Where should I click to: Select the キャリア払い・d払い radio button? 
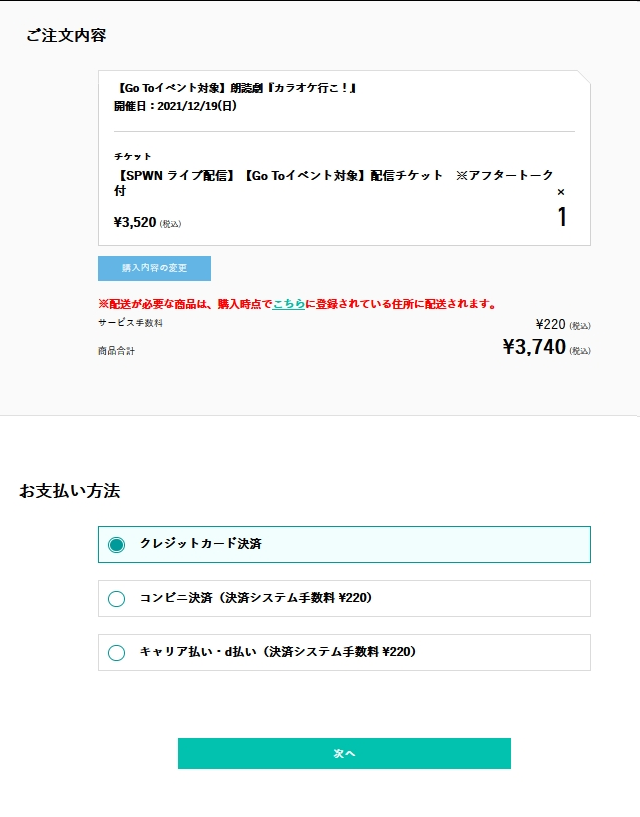pyautogui.click(x=116, y=653)
